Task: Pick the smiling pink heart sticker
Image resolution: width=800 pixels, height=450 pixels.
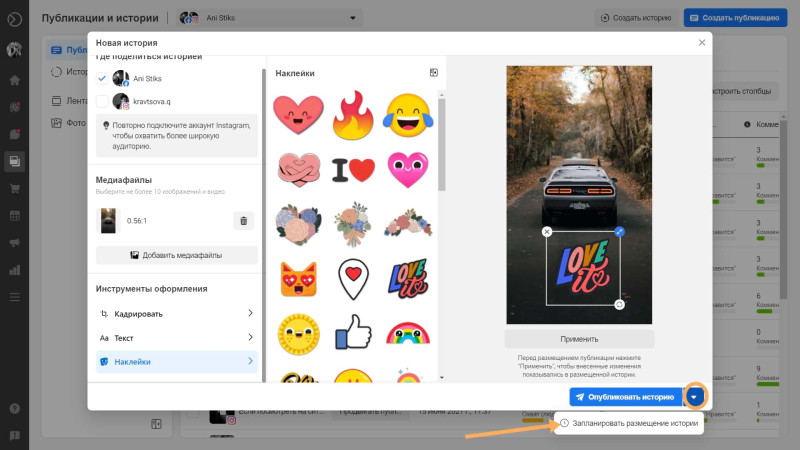Action: pos(408,170)
